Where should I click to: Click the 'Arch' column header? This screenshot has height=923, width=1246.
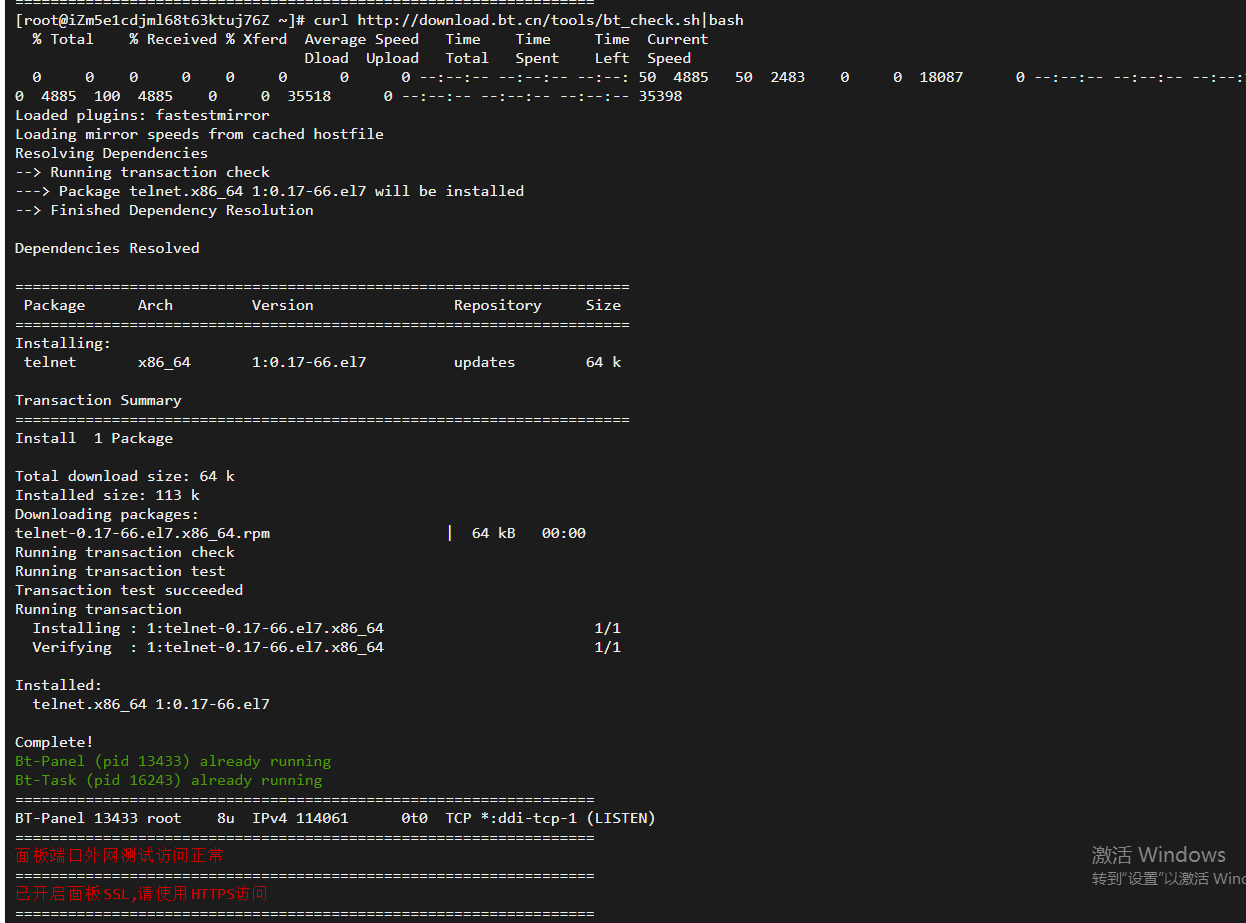[x=155, y=305]
